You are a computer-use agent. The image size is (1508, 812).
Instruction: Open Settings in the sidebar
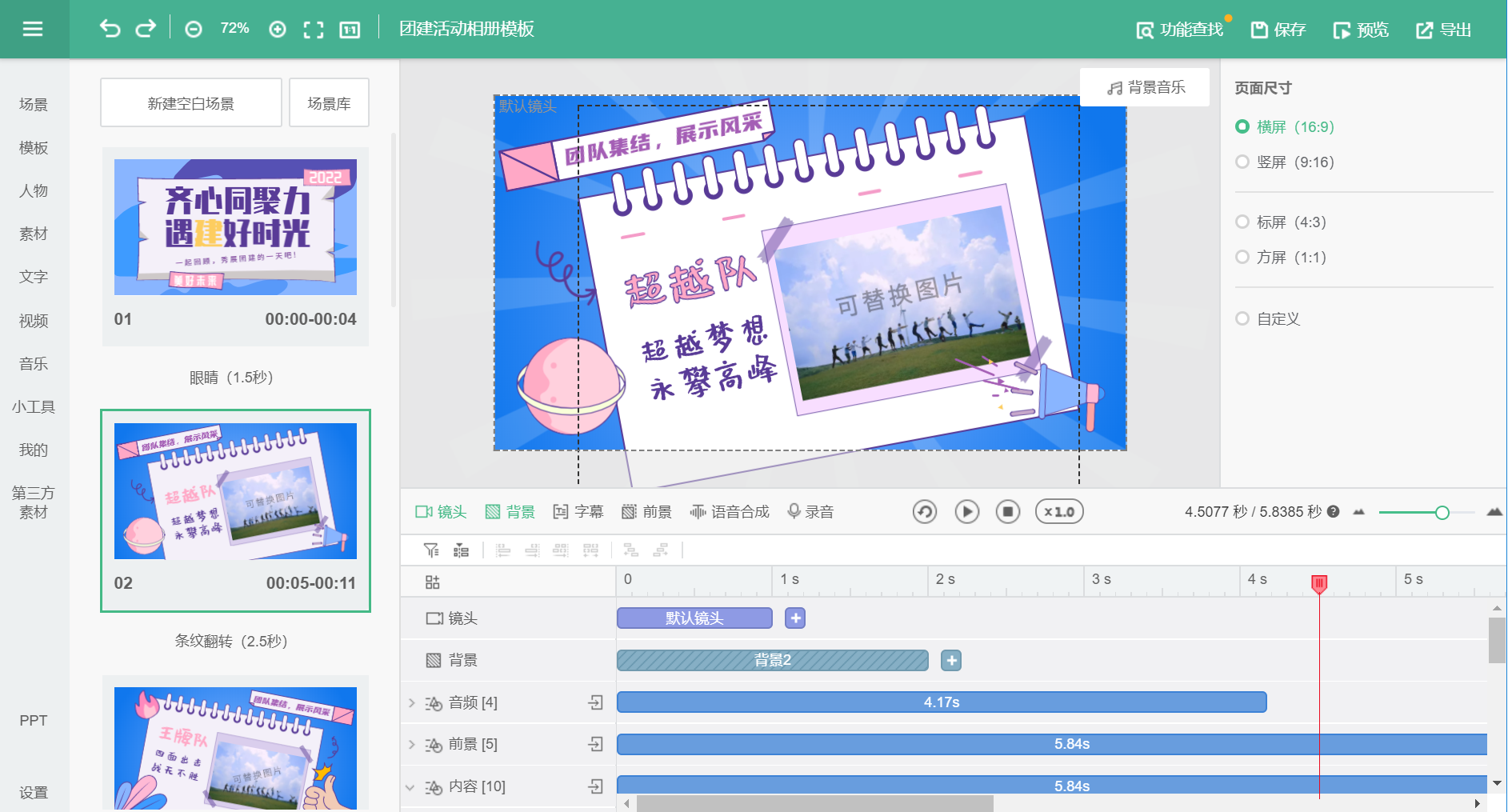point(34,793)
